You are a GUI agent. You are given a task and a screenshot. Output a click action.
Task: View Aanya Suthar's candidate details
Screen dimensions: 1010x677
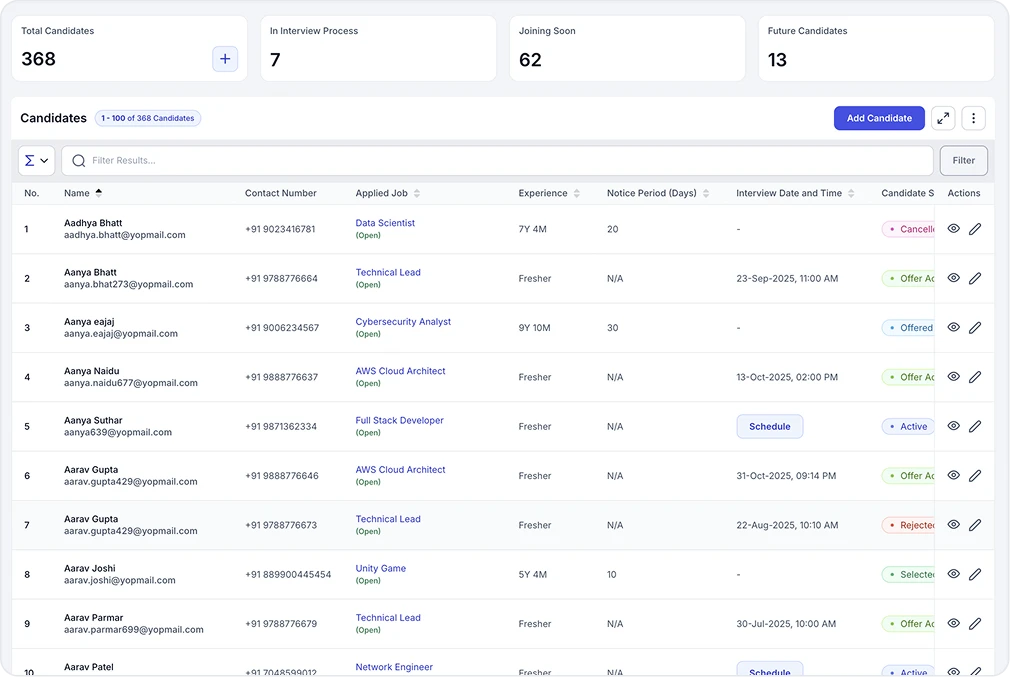[953, 426]
